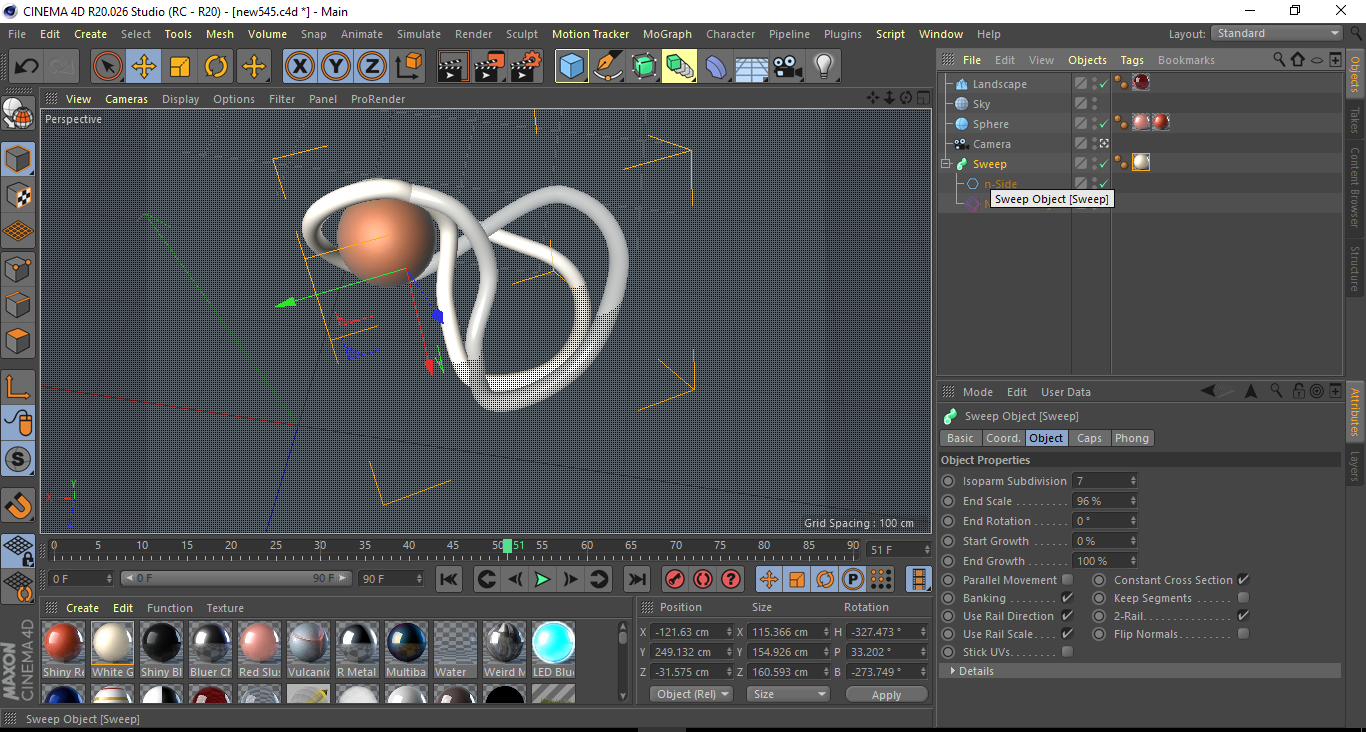Open viewport Cameras menu
This screenshot has width=1366, height=732.
point(126,99)
